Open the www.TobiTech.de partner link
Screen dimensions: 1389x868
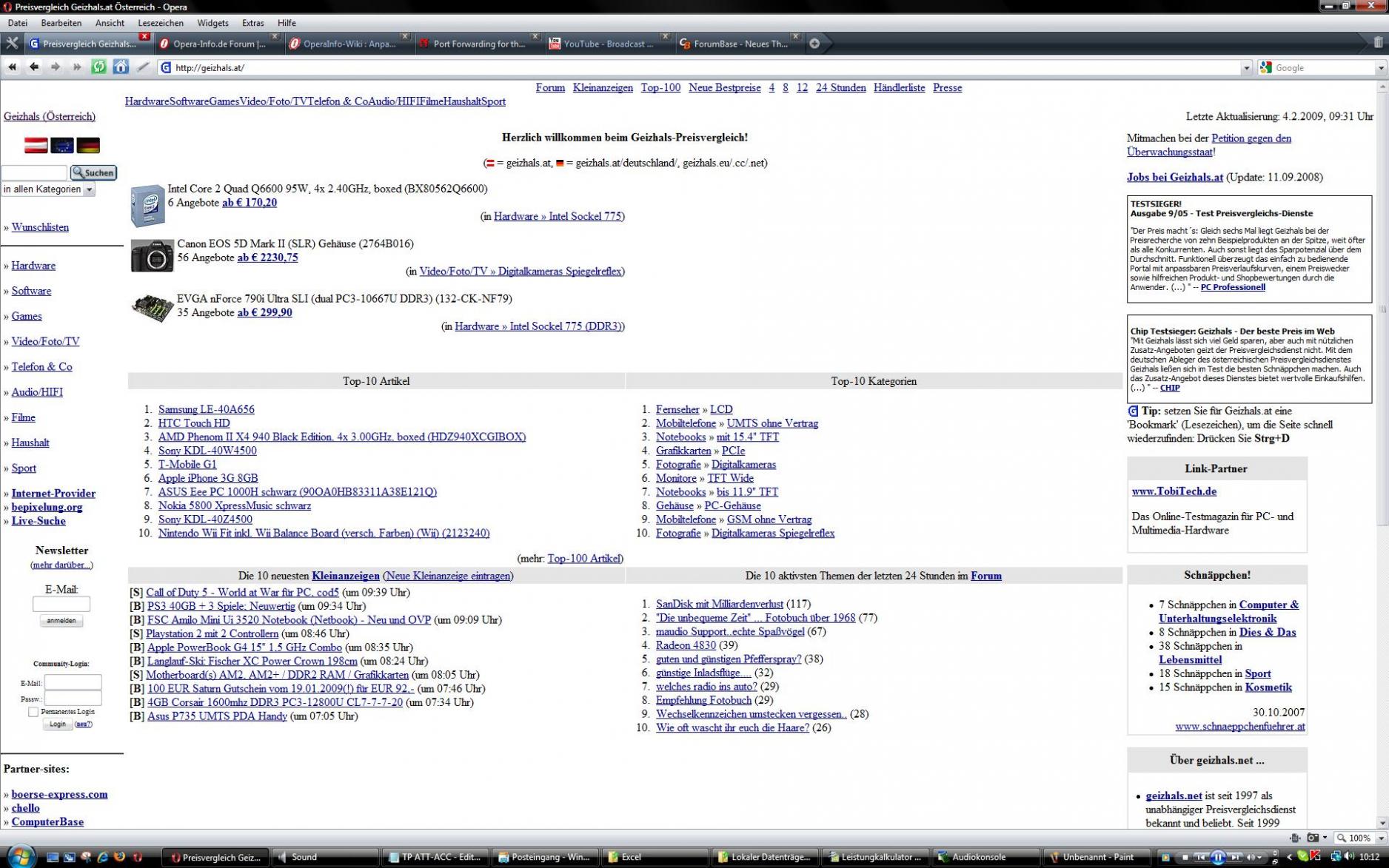[1174, 491]
